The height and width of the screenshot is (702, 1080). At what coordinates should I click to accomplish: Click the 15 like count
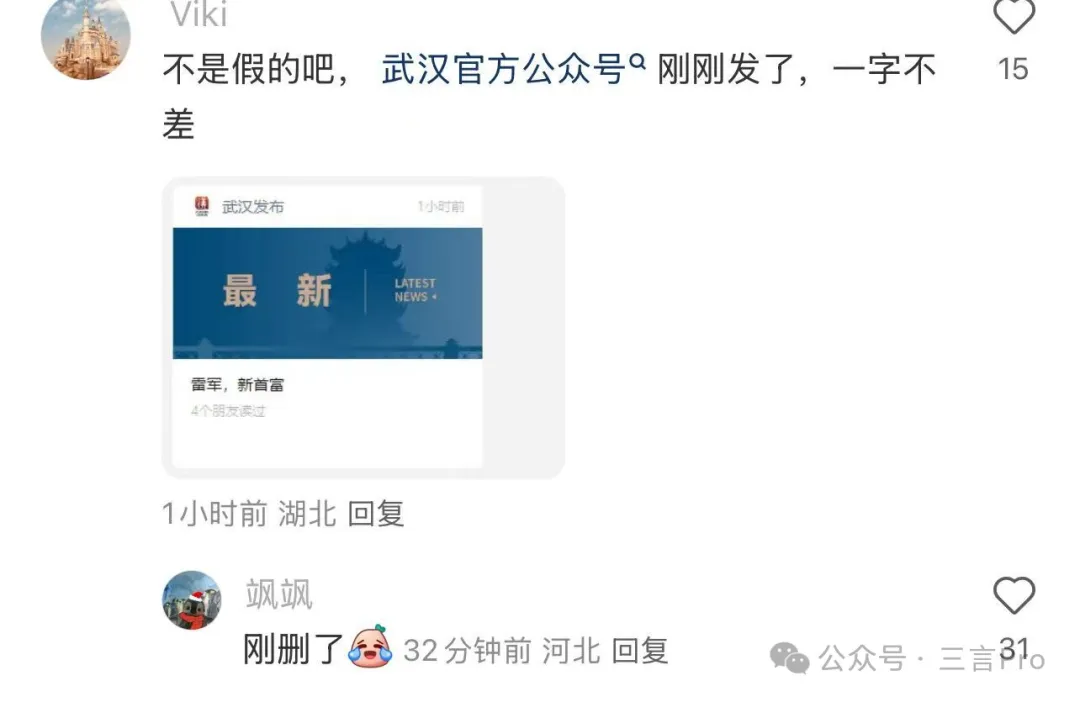(1013, 69)
